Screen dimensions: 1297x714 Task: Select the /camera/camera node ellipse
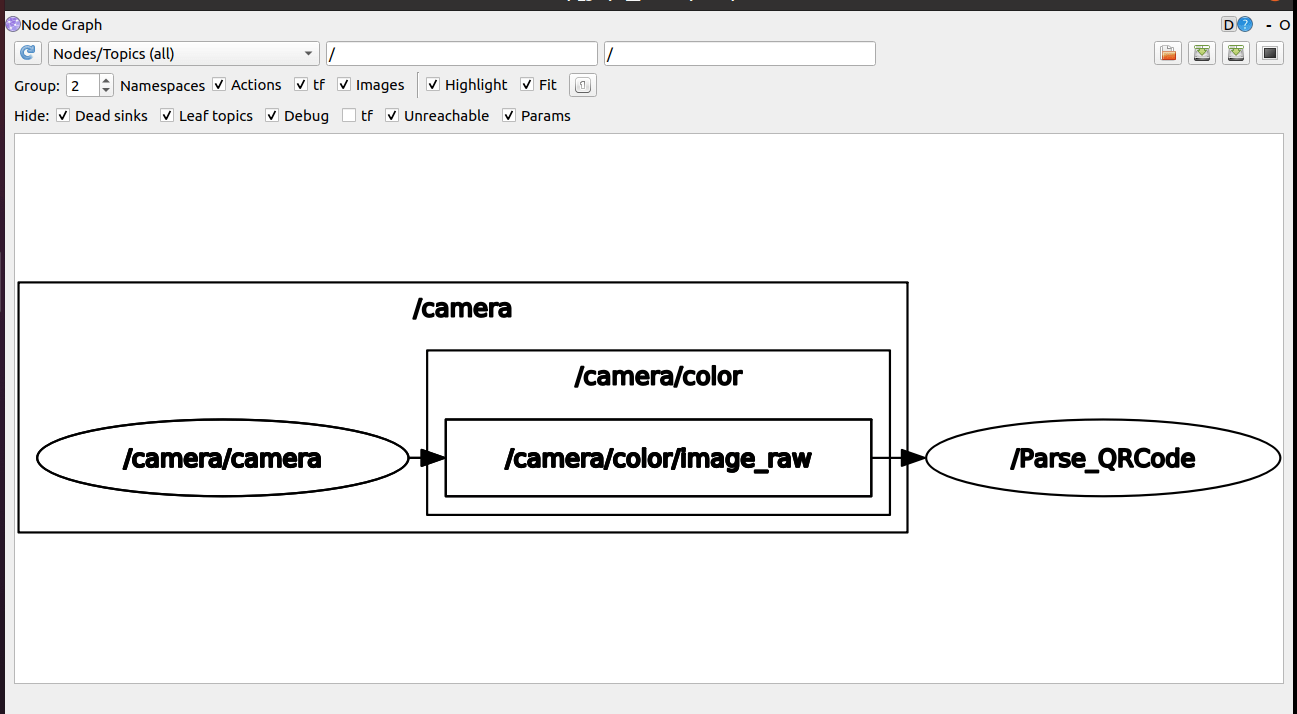click(x=222, y=459)
